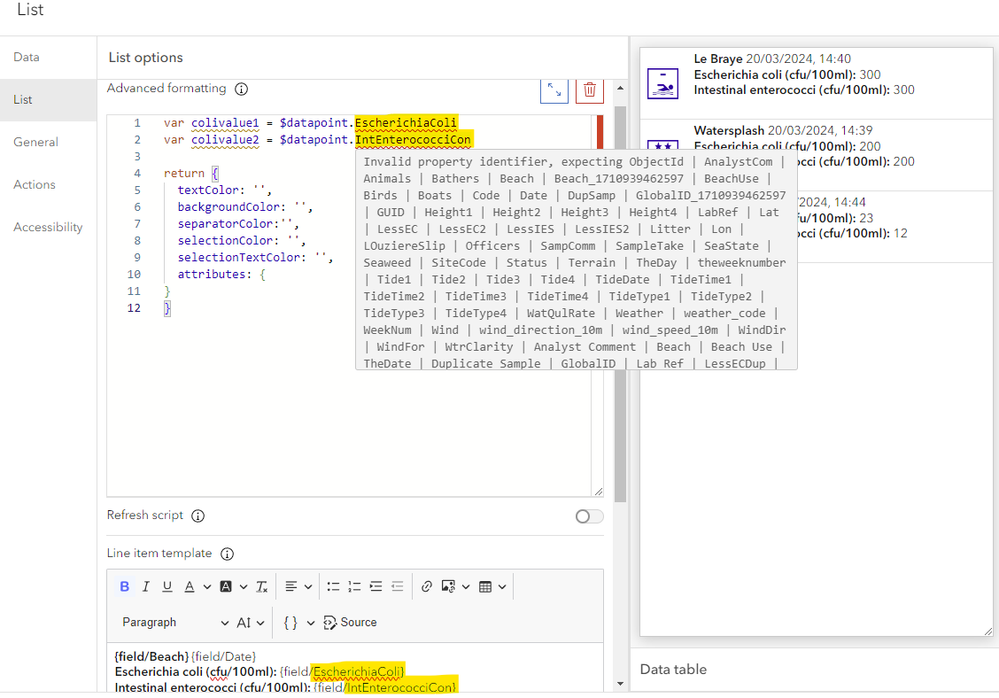Click {field/IntEnterococciCon} in template
This screenshot has width=999, height=698.
tap(385, 688)
